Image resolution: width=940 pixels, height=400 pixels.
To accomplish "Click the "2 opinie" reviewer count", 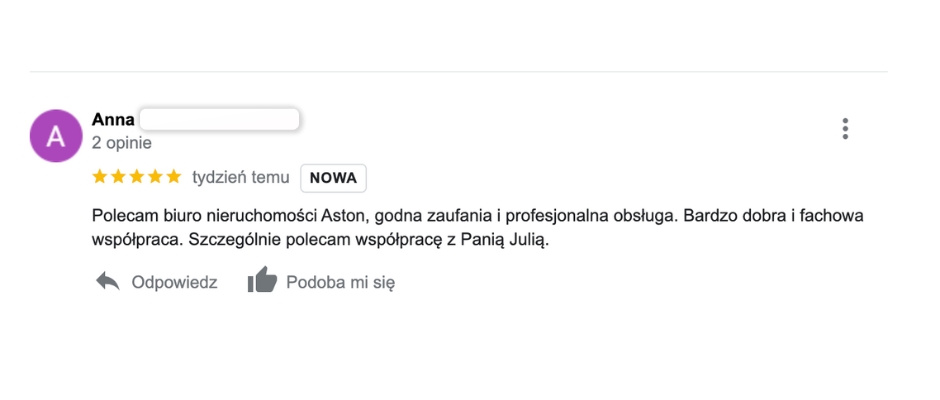I will (121, 143).
